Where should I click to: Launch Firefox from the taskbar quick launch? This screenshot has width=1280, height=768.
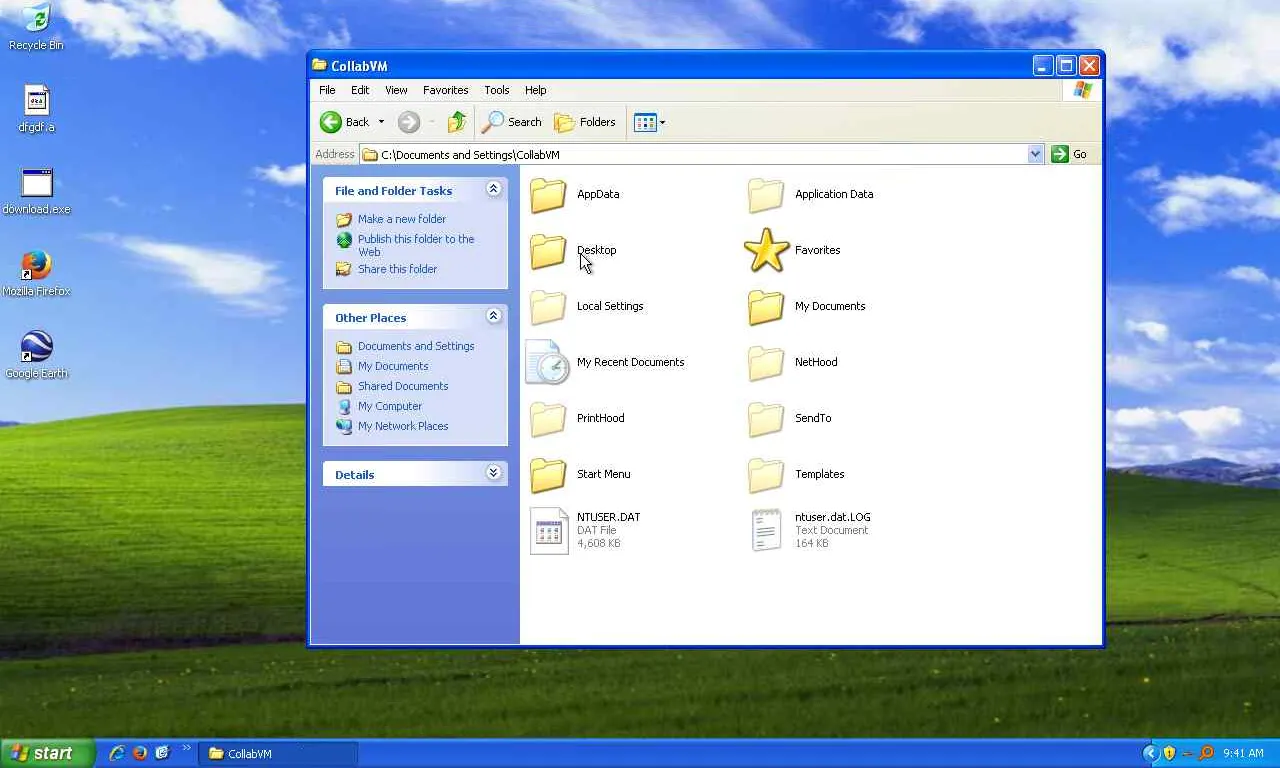click(x=140, y=753)
